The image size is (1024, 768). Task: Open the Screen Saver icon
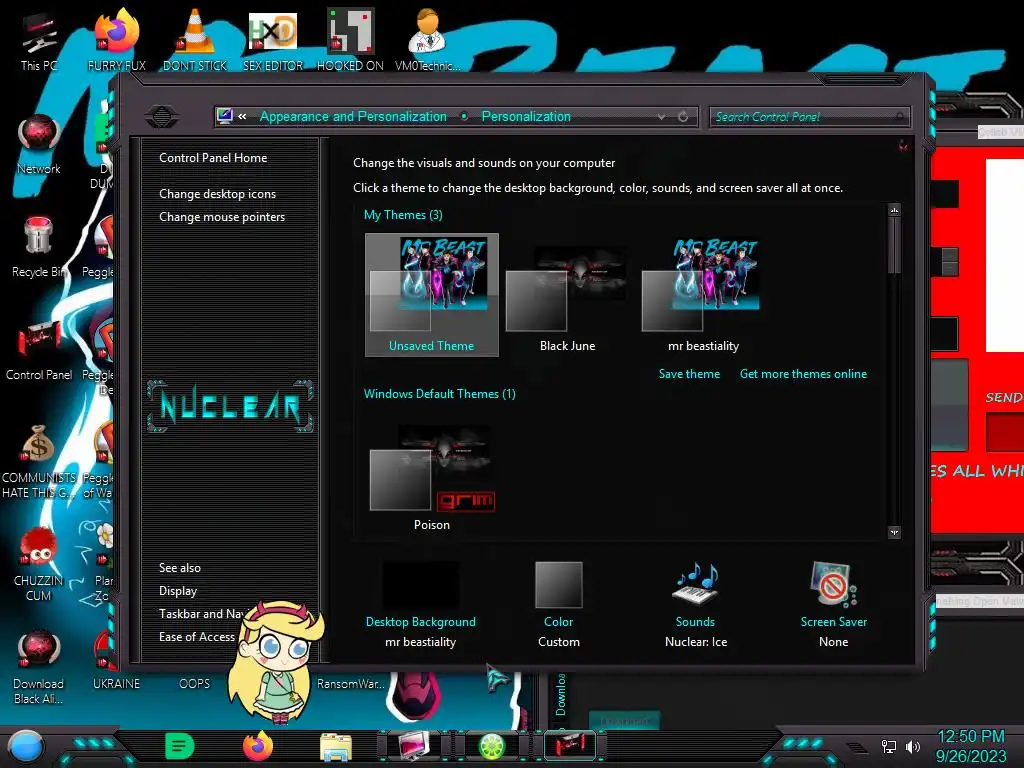pos(833,583)
